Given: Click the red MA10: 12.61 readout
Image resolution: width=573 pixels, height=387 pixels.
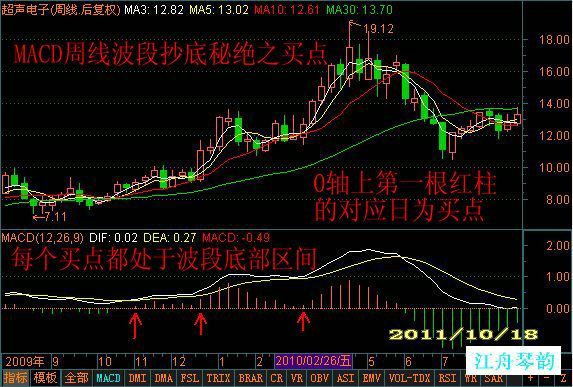Looking at the screenshot, I should point(286,10).
